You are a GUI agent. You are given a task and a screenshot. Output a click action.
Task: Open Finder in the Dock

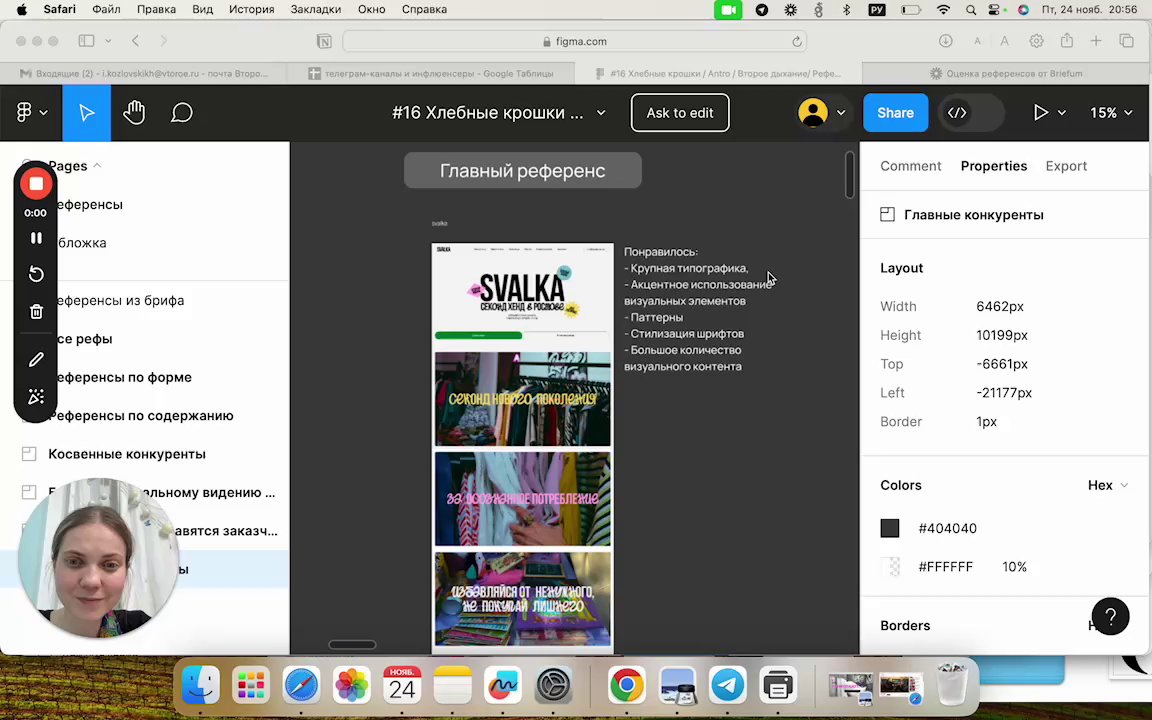coord(201,685)
